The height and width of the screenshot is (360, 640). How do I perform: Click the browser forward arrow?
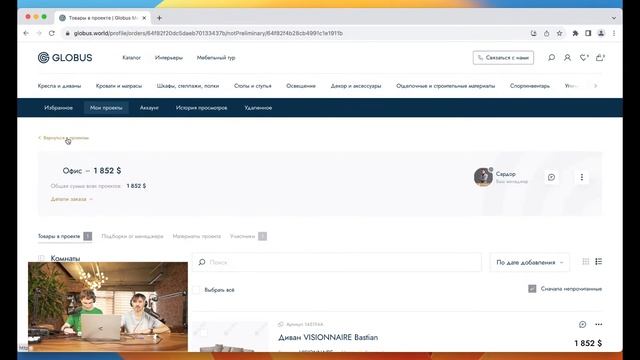[39, 33]
